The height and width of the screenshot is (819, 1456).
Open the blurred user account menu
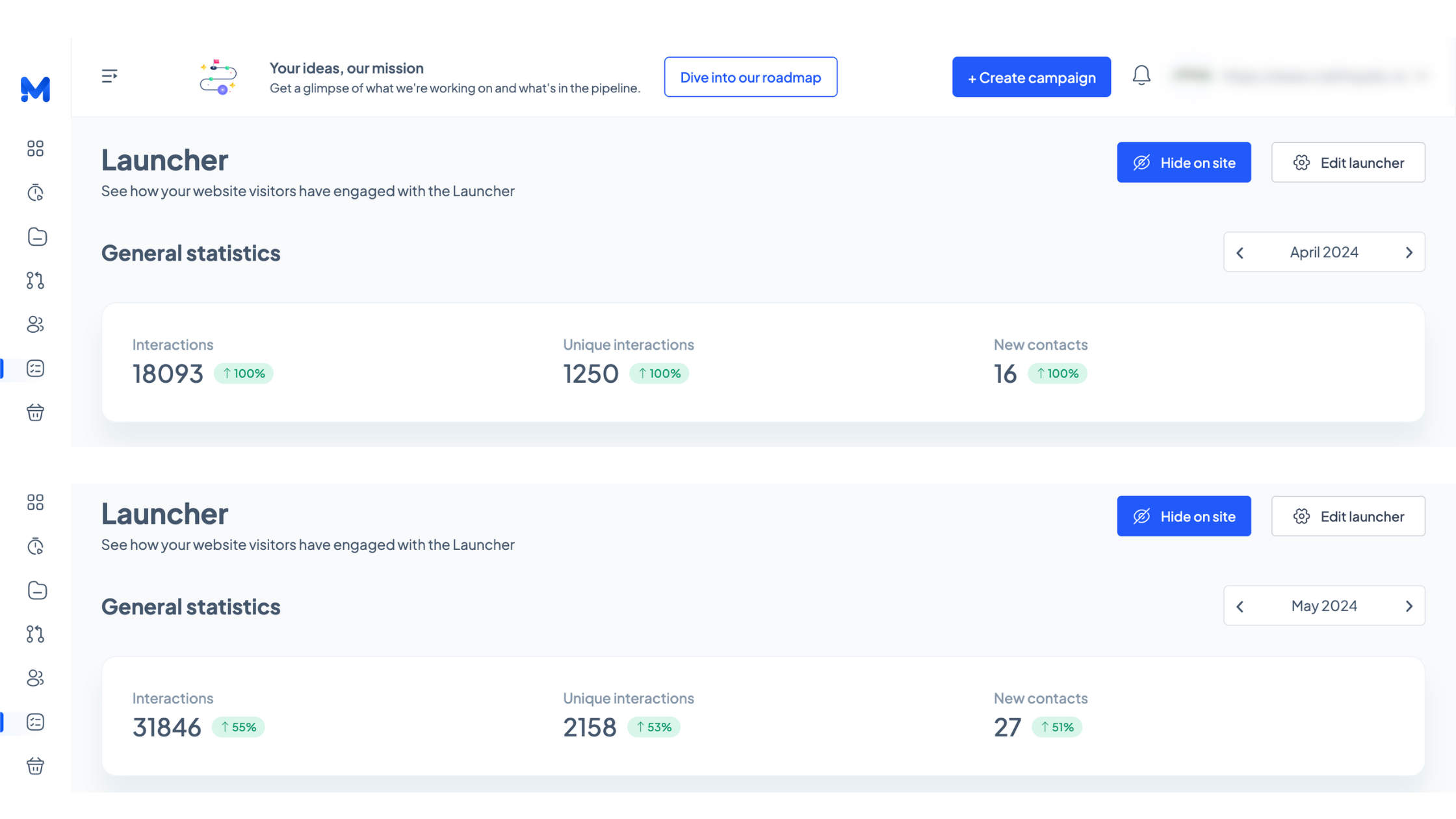1300,76
